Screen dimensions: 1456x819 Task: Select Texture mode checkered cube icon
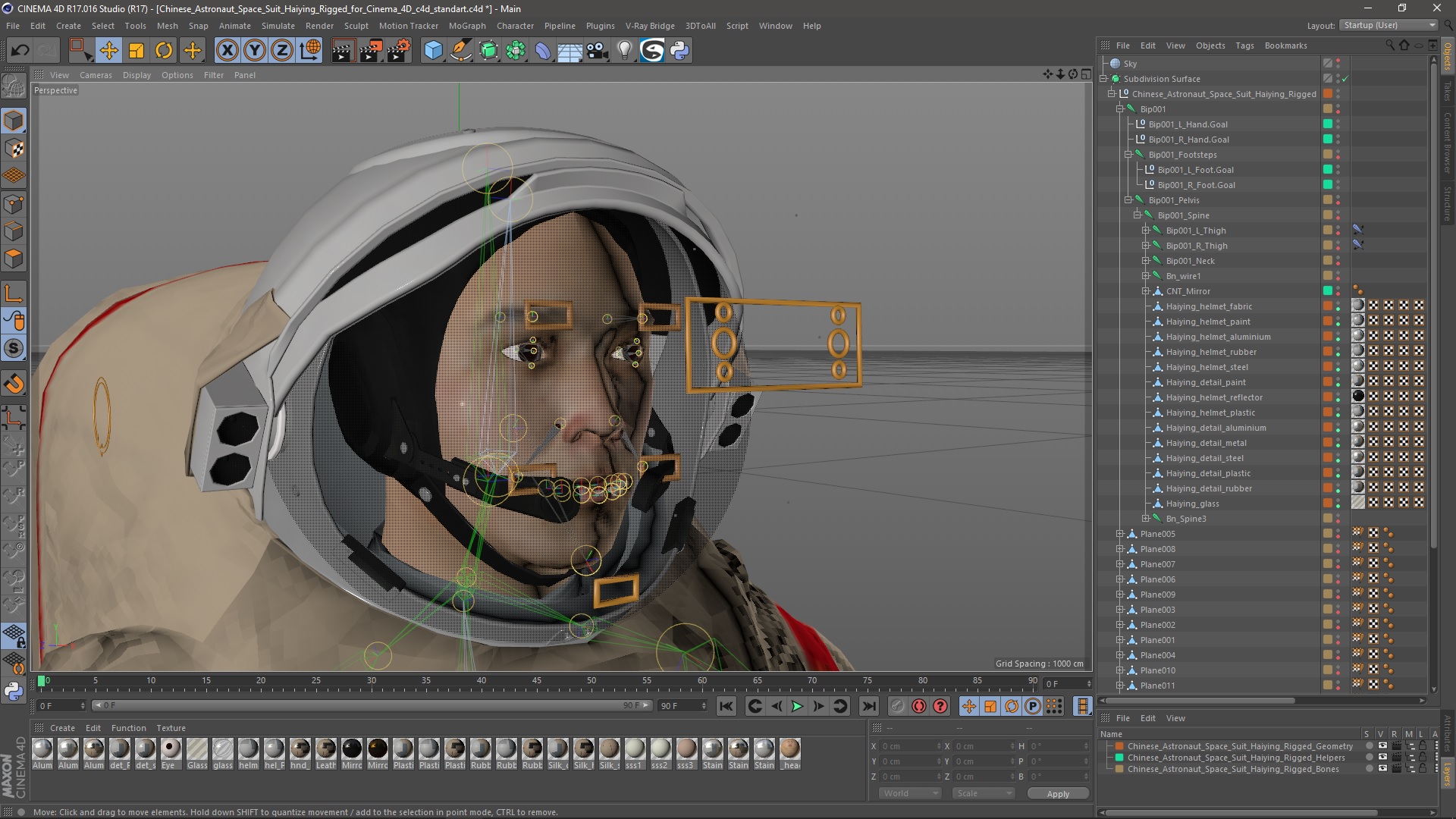tap(14, 149)
